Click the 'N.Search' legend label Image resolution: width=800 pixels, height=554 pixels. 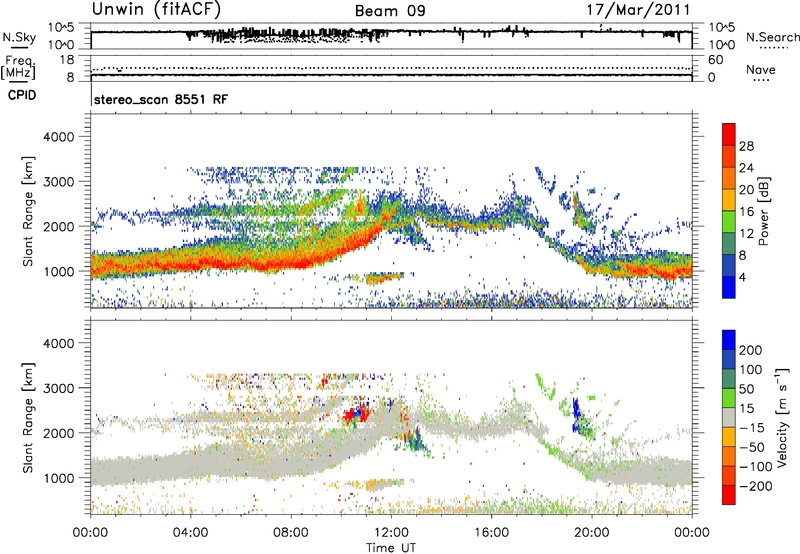(x=773, y=37)
